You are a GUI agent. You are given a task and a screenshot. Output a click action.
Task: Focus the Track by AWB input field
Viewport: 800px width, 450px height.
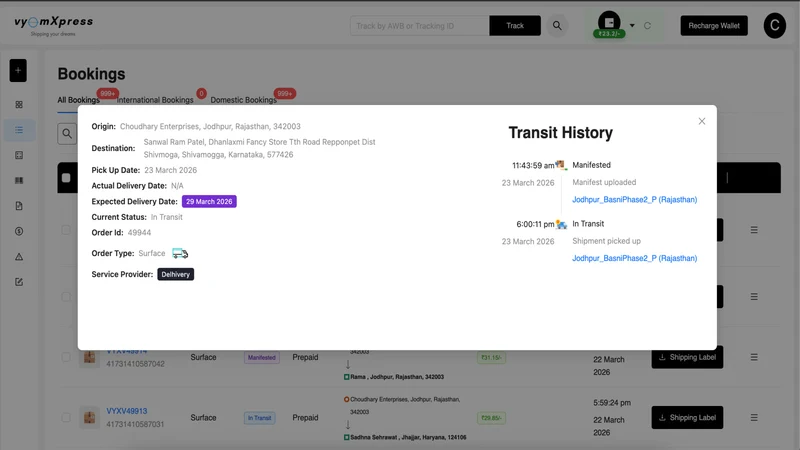point(419,26)
